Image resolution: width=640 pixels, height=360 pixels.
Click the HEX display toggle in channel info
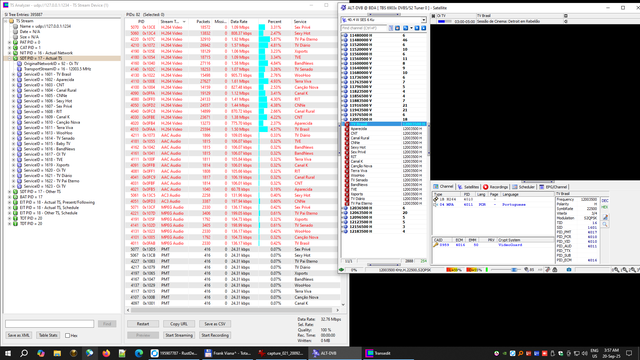click(x=605, y=207)
